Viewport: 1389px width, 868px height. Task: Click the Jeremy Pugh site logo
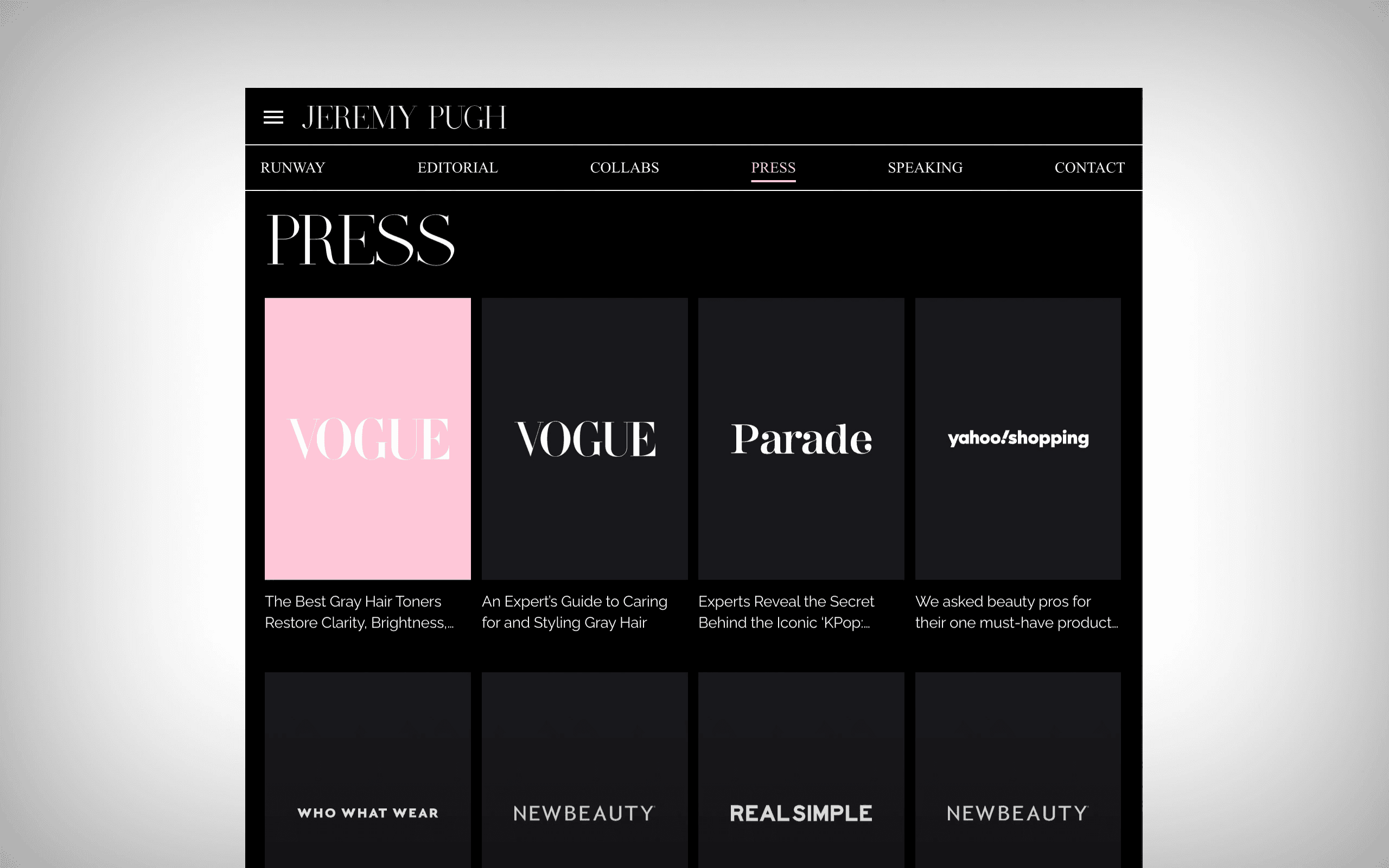(404, 118)
